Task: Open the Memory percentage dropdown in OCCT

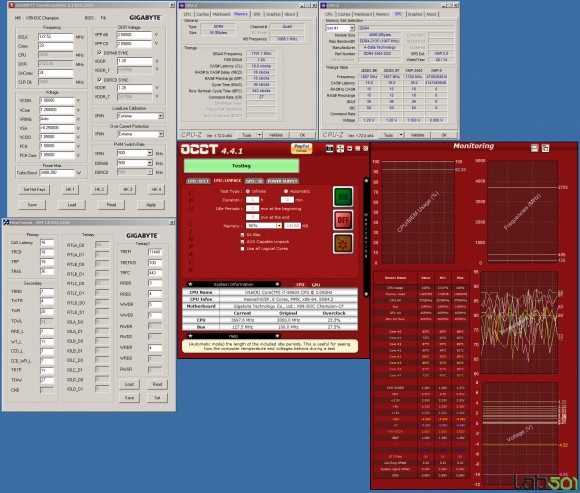Action: point(279,226)
